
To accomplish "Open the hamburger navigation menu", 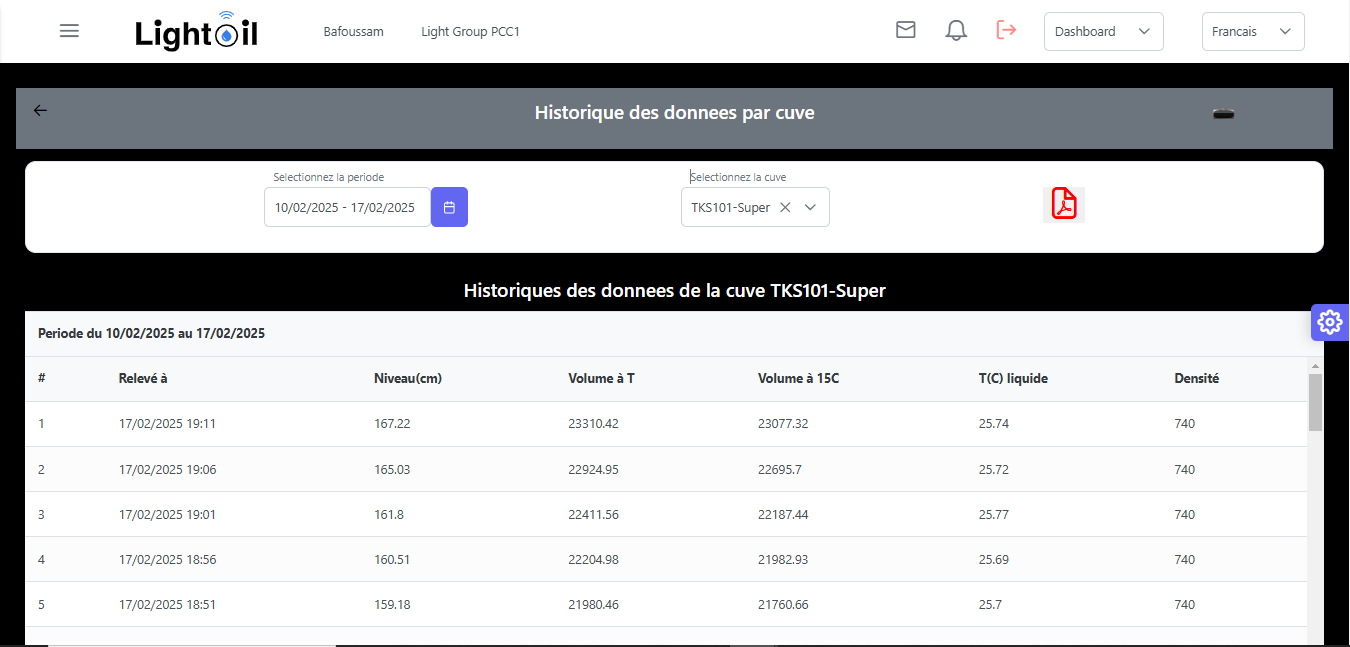I will (x=69, y=31).
